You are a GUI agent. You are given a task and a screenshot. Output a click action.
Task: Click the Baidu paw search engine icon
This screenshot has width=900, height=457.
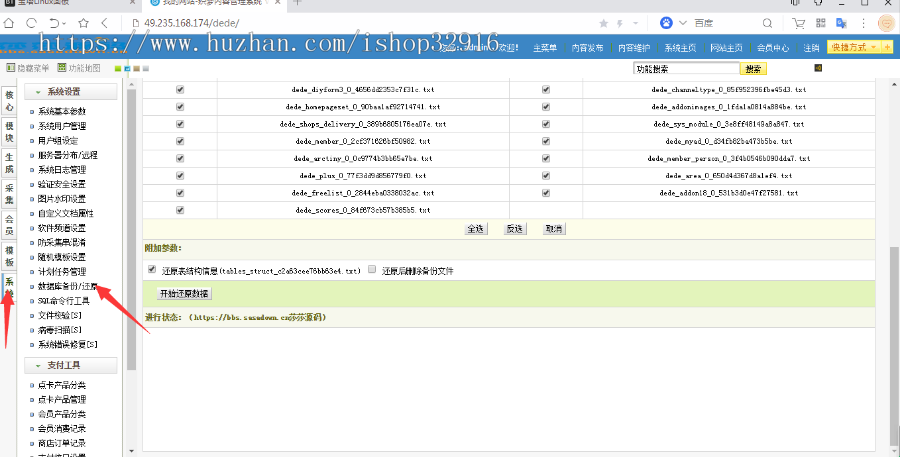[x=666, y=23]
